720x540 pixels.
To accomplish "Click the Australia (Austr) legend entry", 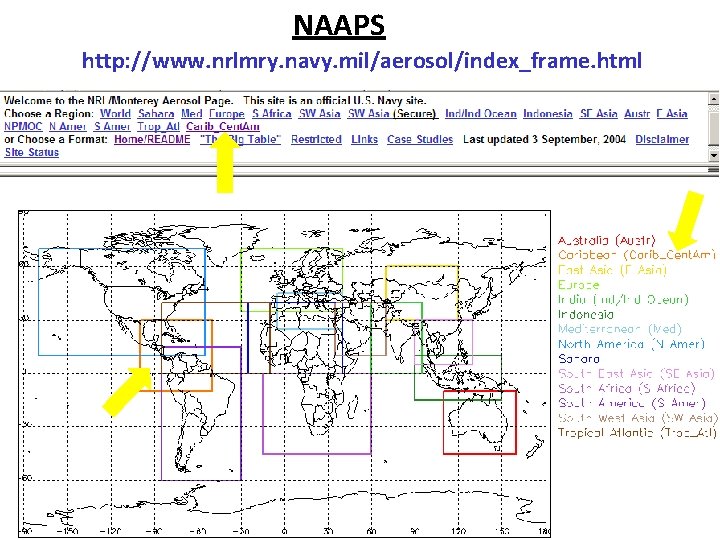I will click(x=607, y=240).
